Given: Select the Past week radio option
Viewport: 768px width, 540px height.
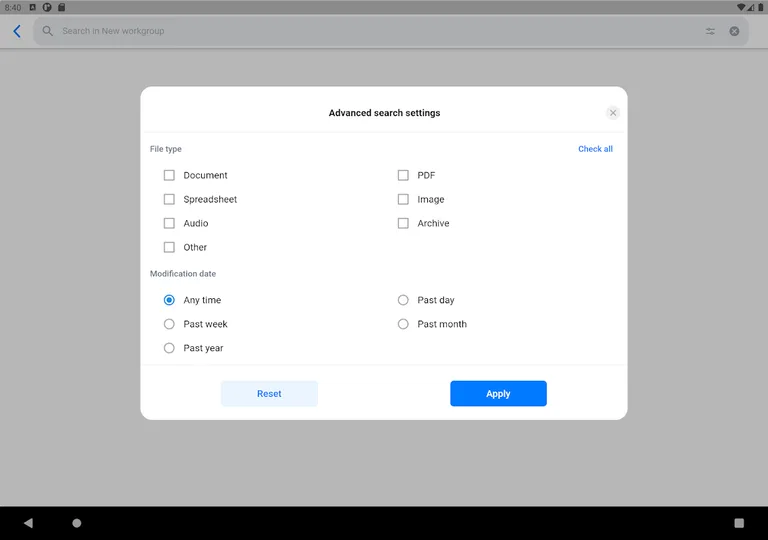Looking at the screenshot, I should point(169,324).
